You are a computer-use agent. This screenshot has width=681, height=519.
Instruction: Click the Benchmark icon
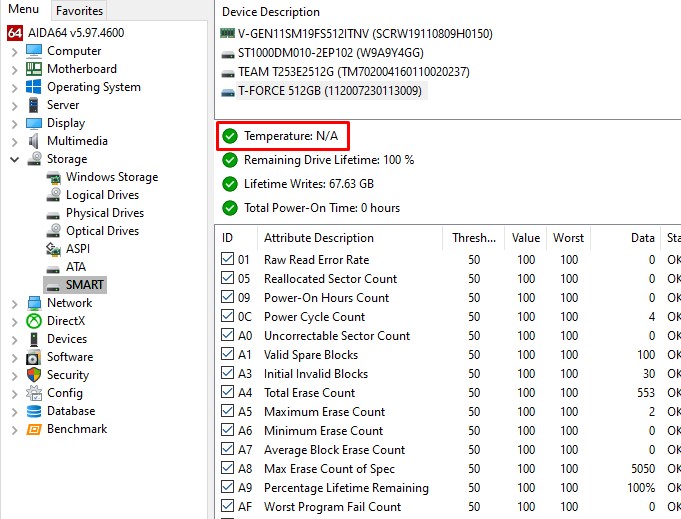pos(34,430)
